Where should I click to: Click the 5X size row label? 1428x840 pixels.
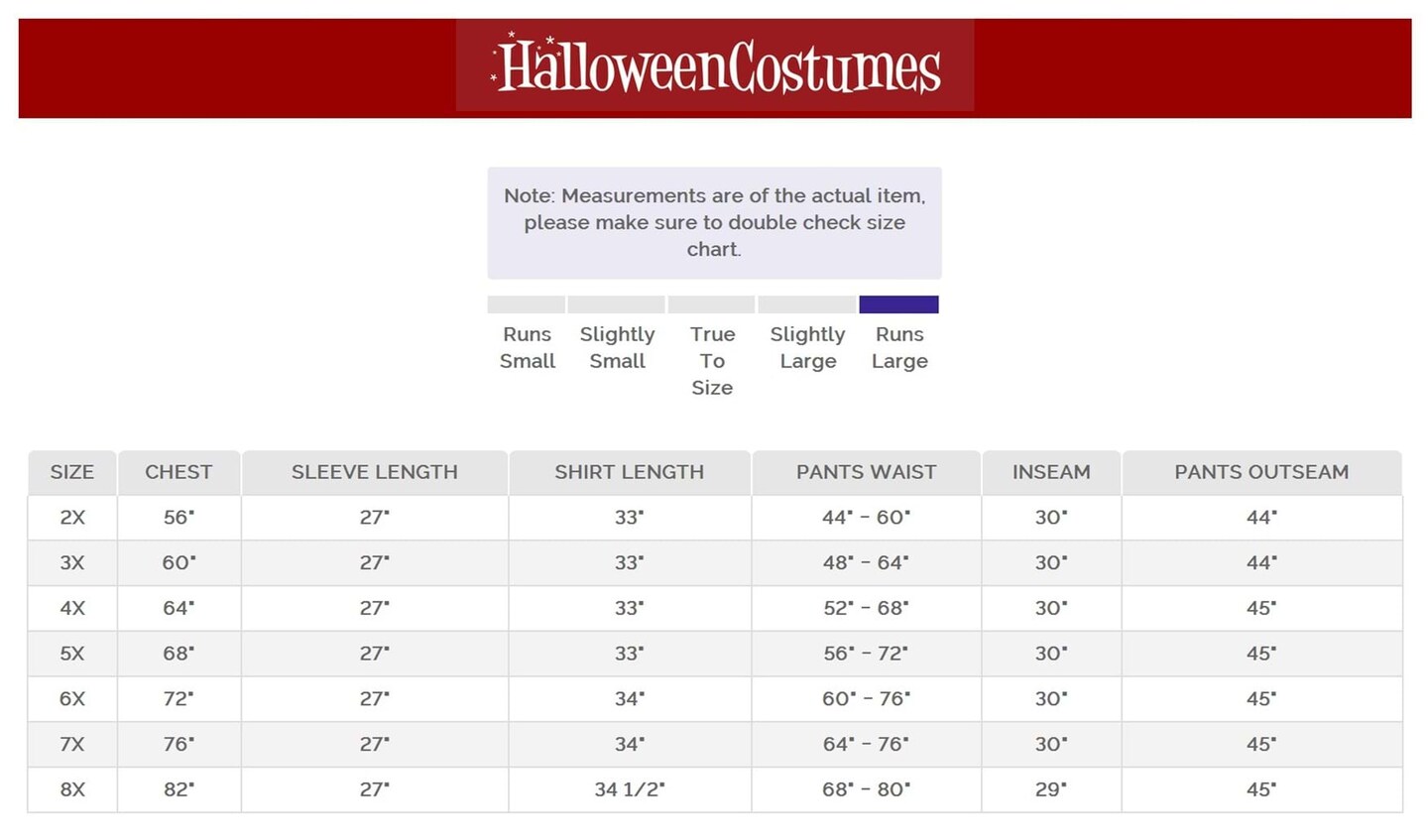point(72,654)
